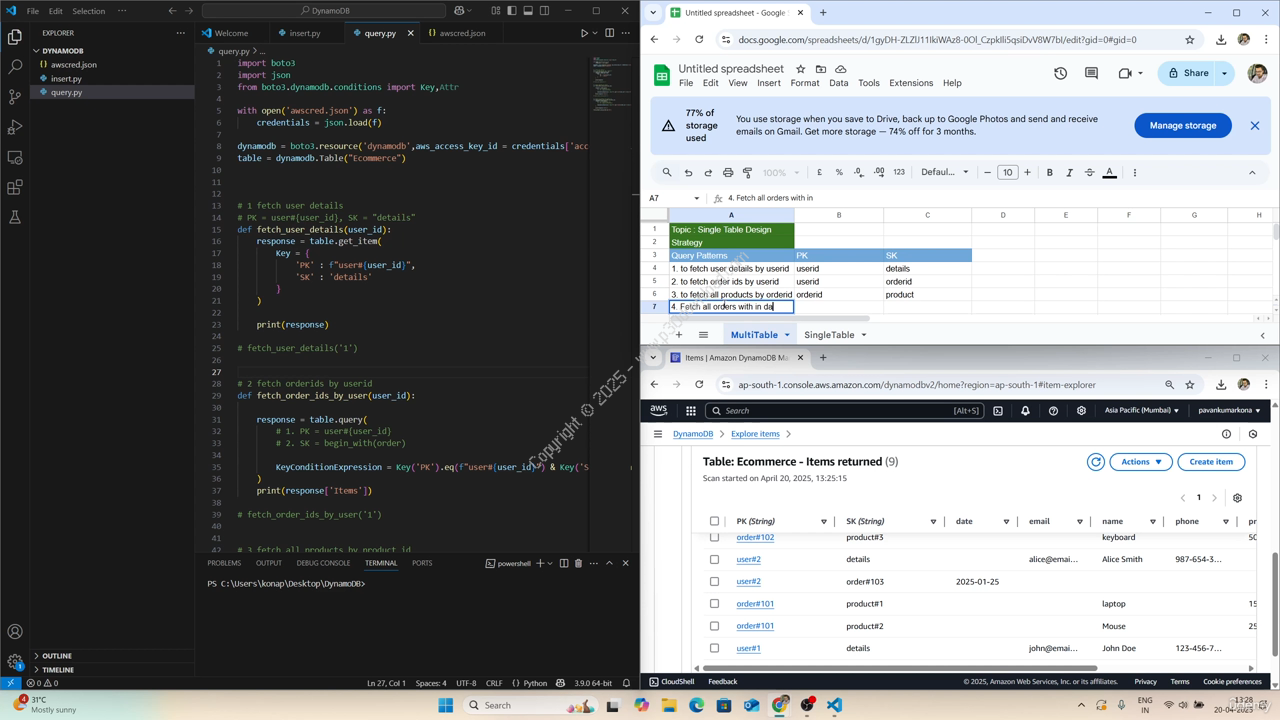Screen dimensions: 1280x720
Task: Open the DynamoDB breadcrumb link
Action: tap(692, 434)
